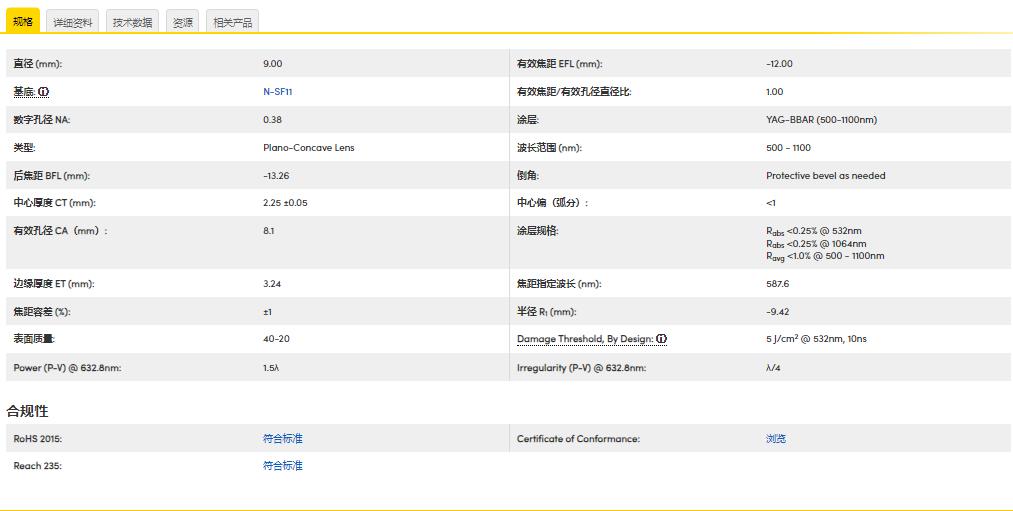Click the RoHS 2015 label
Image resolution: width=1013 pixels, height=511 pixels.
point(37,439)
